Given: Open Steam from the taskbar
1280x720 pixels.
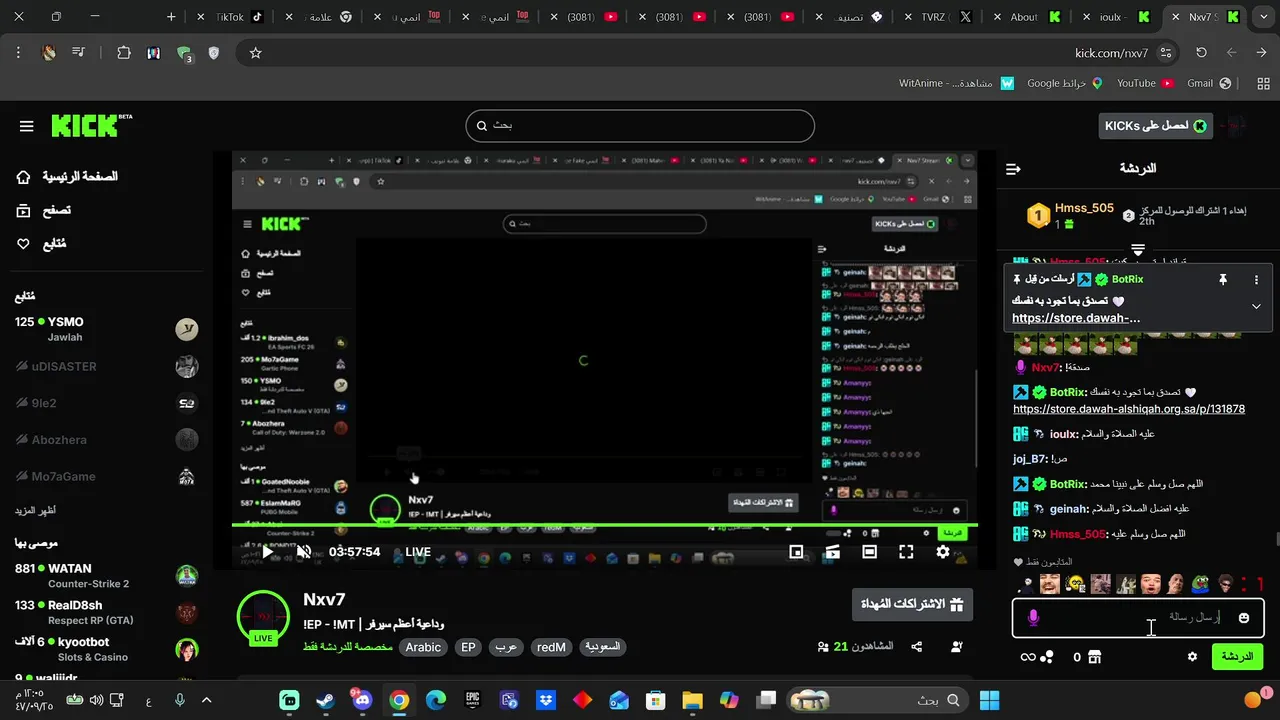Looking at the screenshot, I should [x=326, y=700].
